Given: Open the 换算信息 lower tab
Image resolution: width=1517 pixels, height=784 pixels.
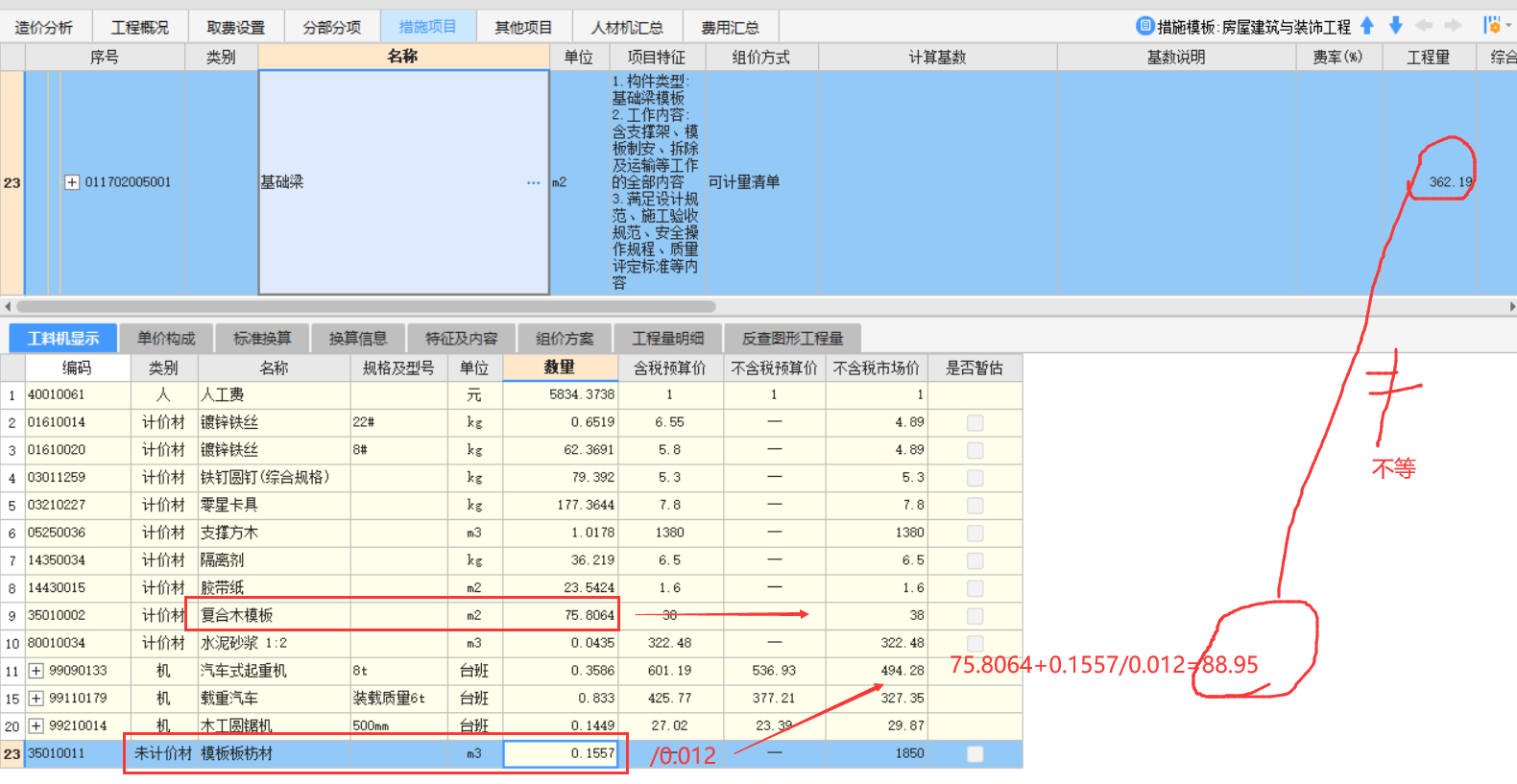Looking at the screenshot, I should 358,338.
